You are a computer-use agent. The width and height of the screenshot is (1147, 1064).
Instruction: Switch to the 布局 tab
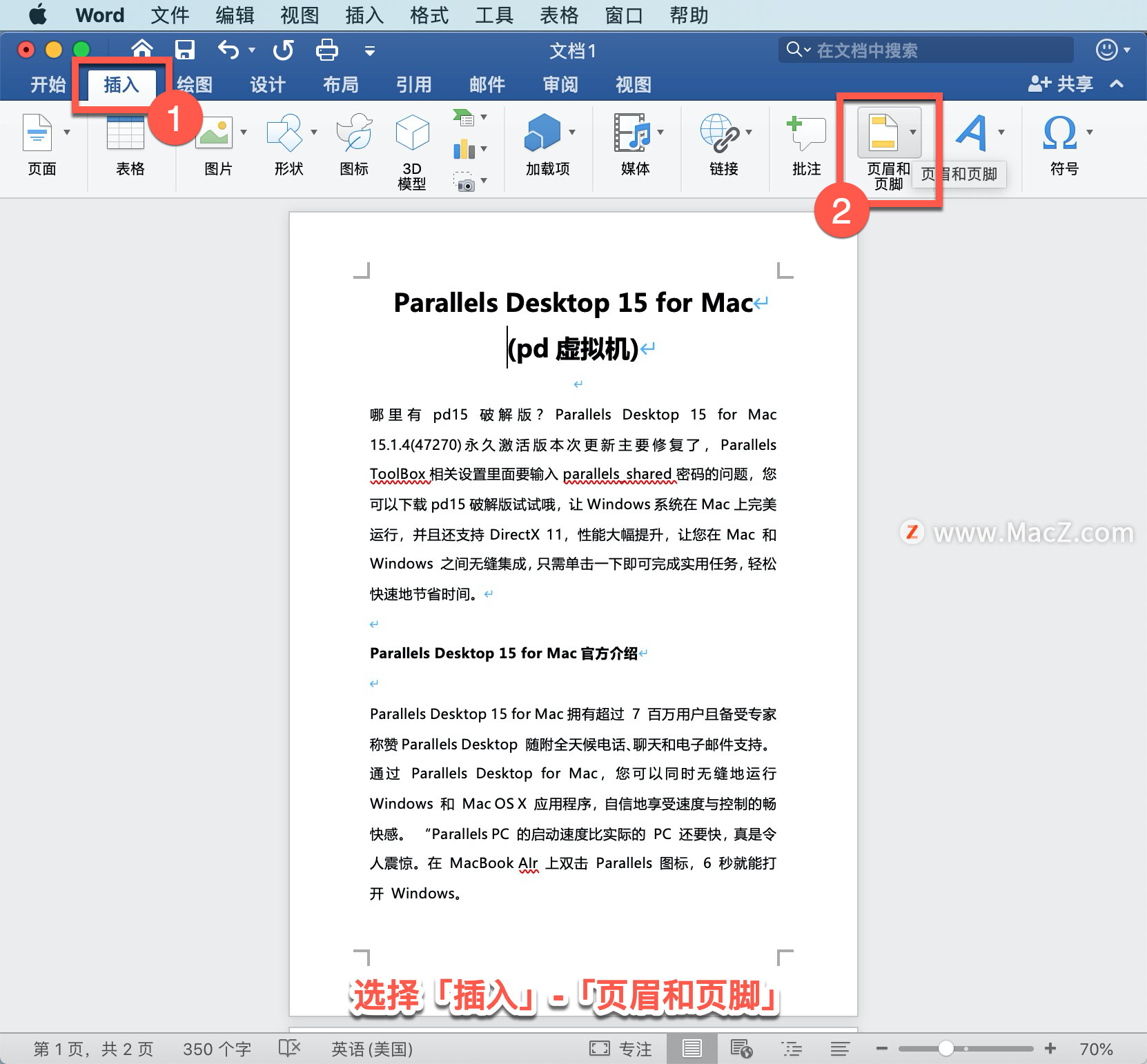point(341,84)
